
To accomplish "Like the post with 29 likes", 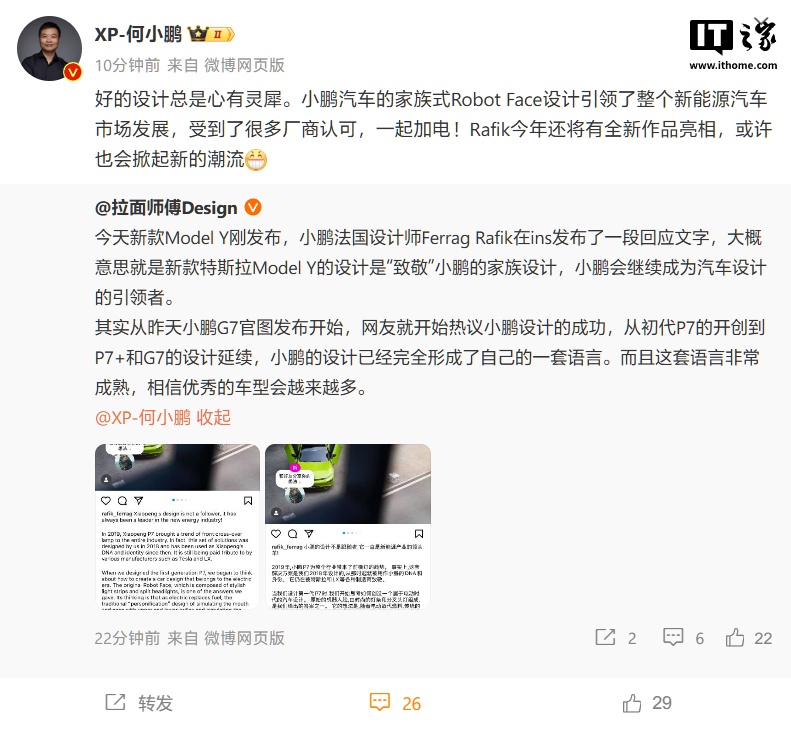I will pyautogui.click(x=632, y=703).
